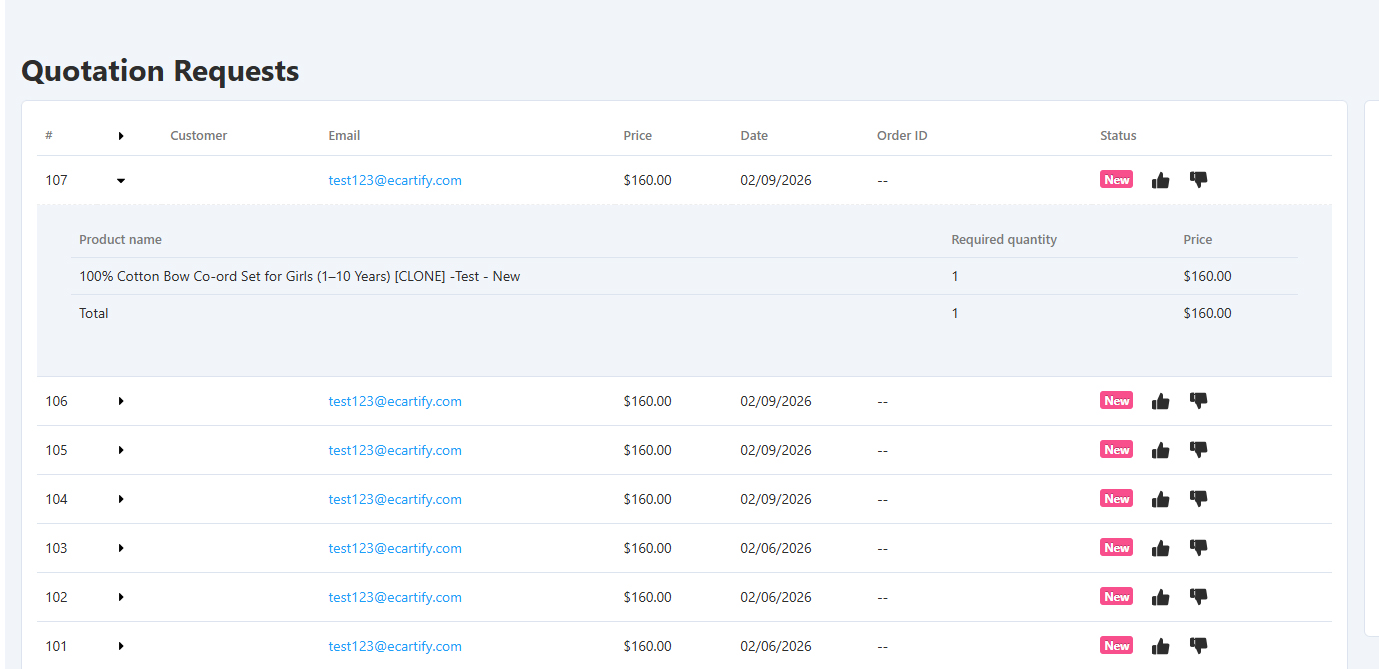Image resolution: width=1379 pixels, height=669 pixels.
Task: Decline request 103 using thumbs down icon
Action: pyautogui.click(x=1198, y=548)
